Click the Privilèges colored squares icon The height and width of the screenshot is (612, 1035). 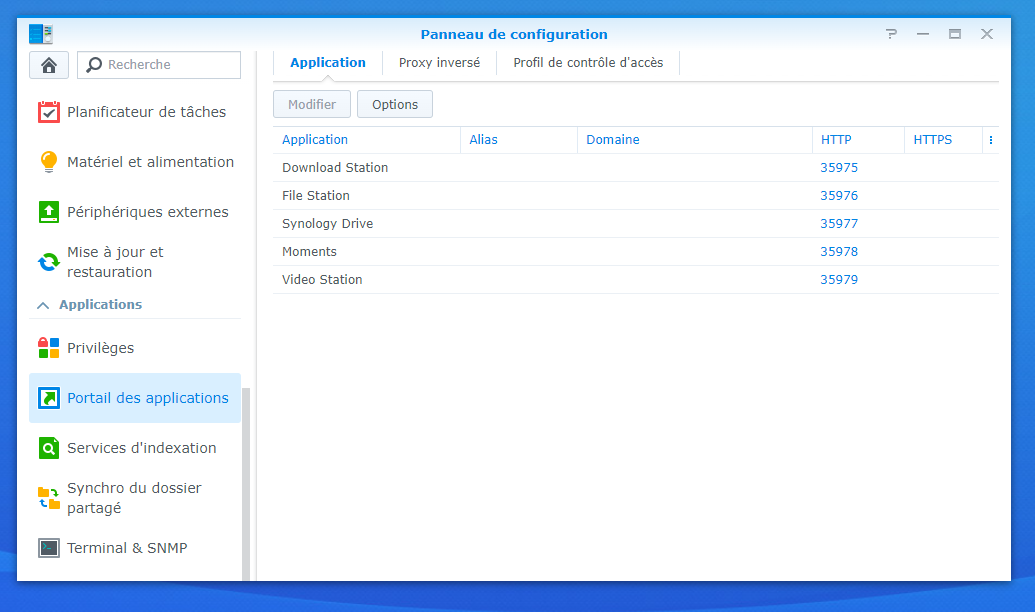click(x=49, y=348)
